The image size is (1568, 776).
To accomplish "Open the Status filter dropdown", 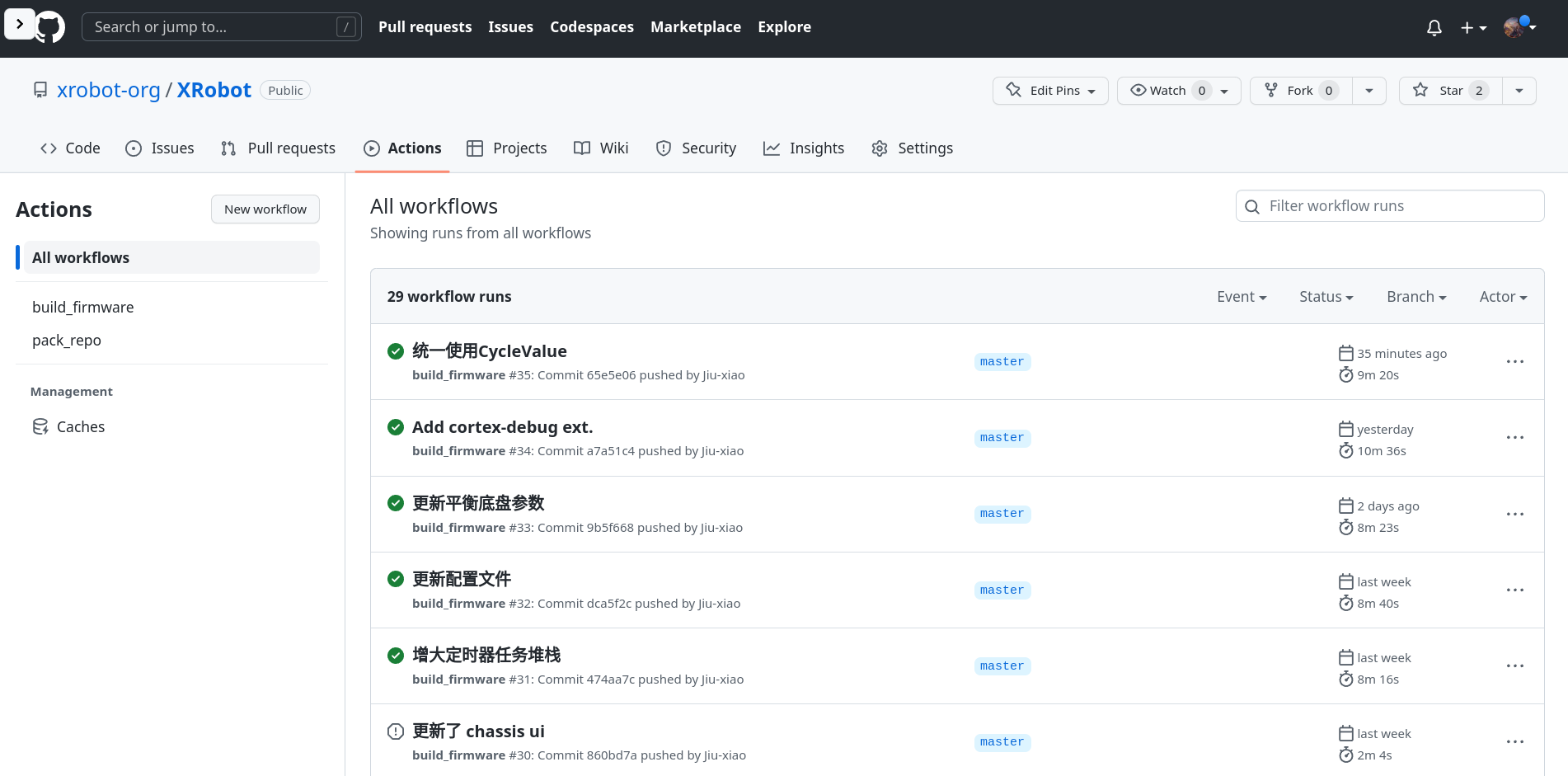I will (1326, 297).
